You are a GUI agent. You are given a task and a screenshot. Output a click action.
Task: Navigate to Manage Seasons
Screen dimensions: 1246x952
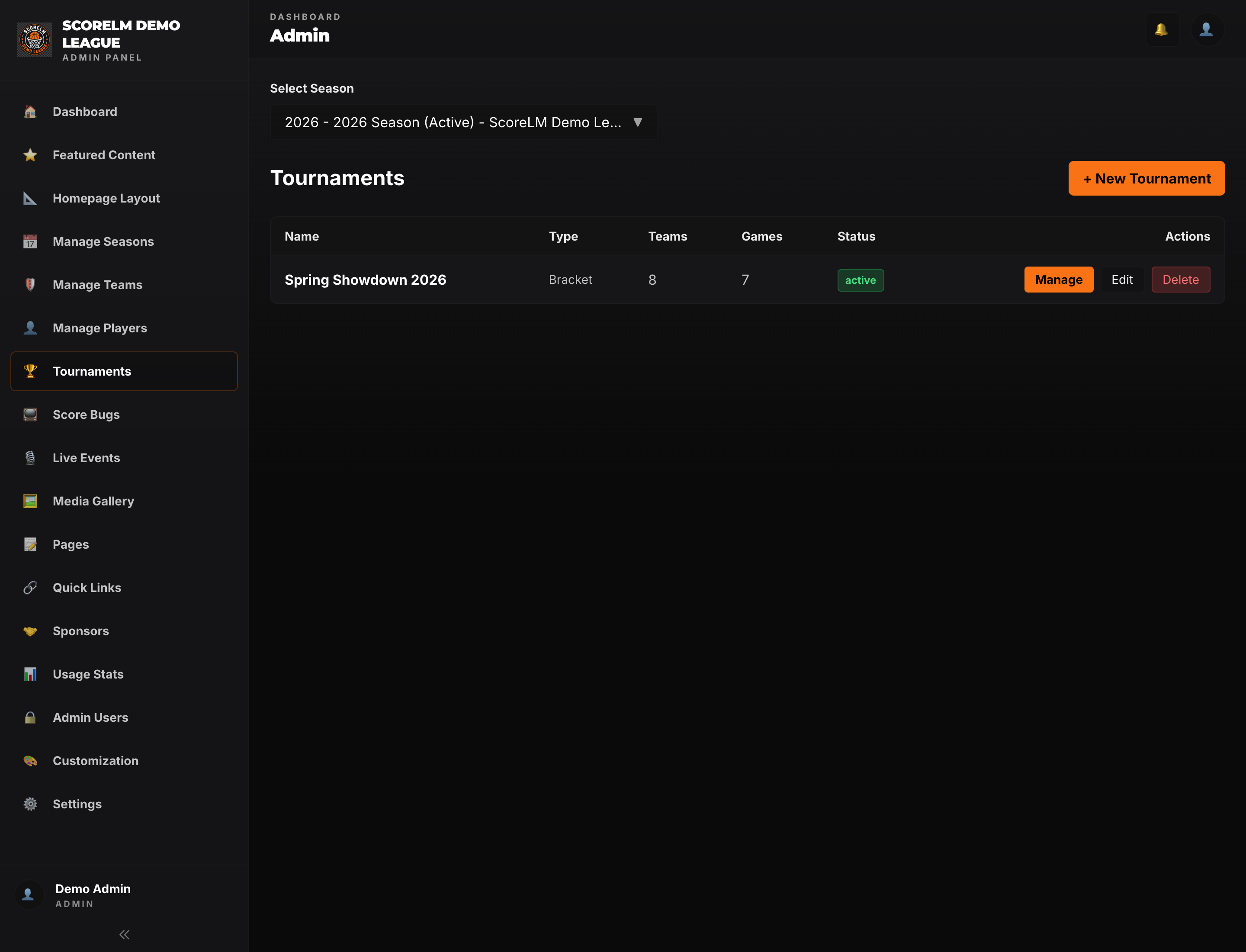[124, 241]
